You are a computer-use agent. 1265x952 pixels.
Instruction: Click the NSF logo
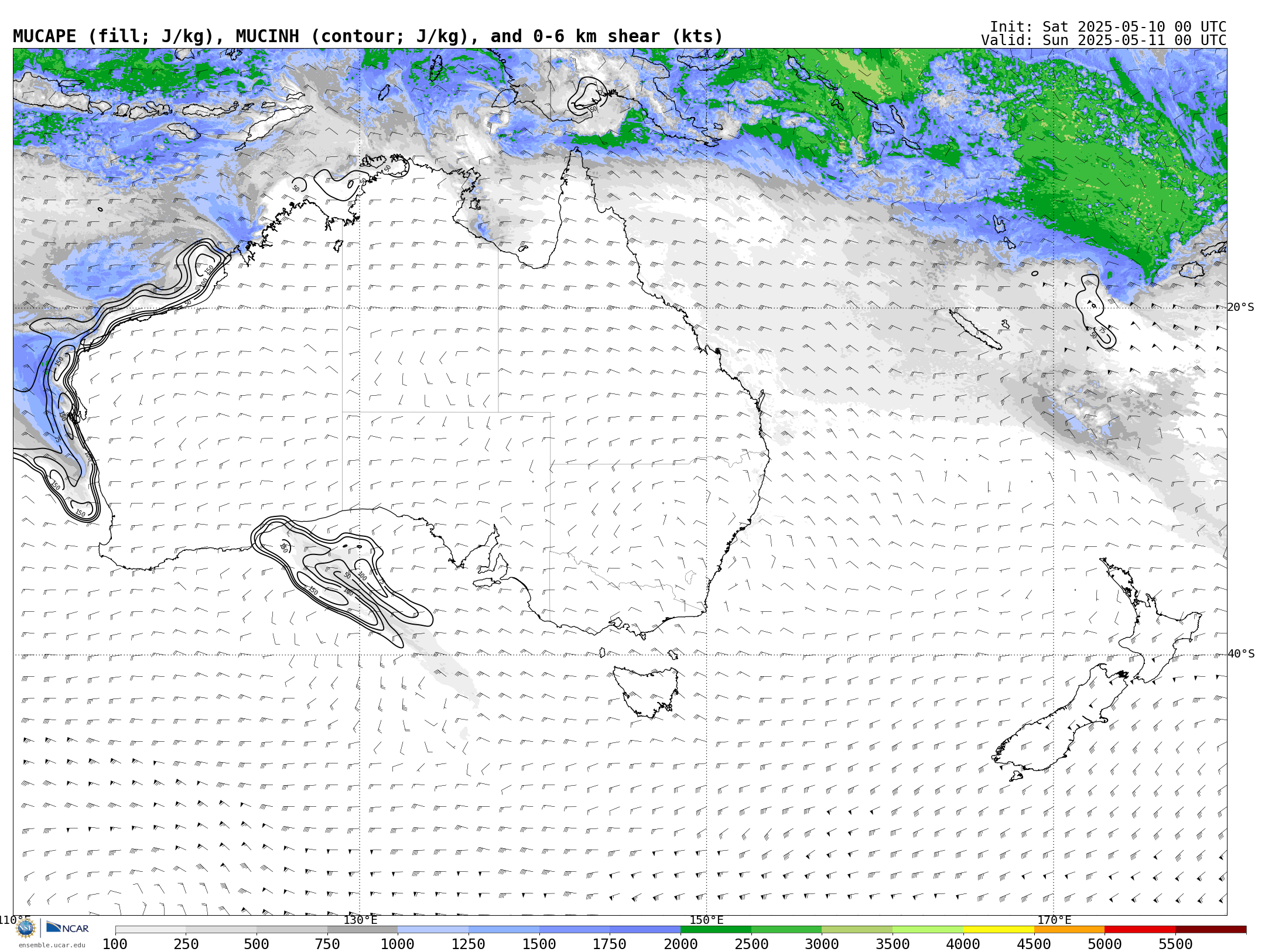tap(26, 928)
